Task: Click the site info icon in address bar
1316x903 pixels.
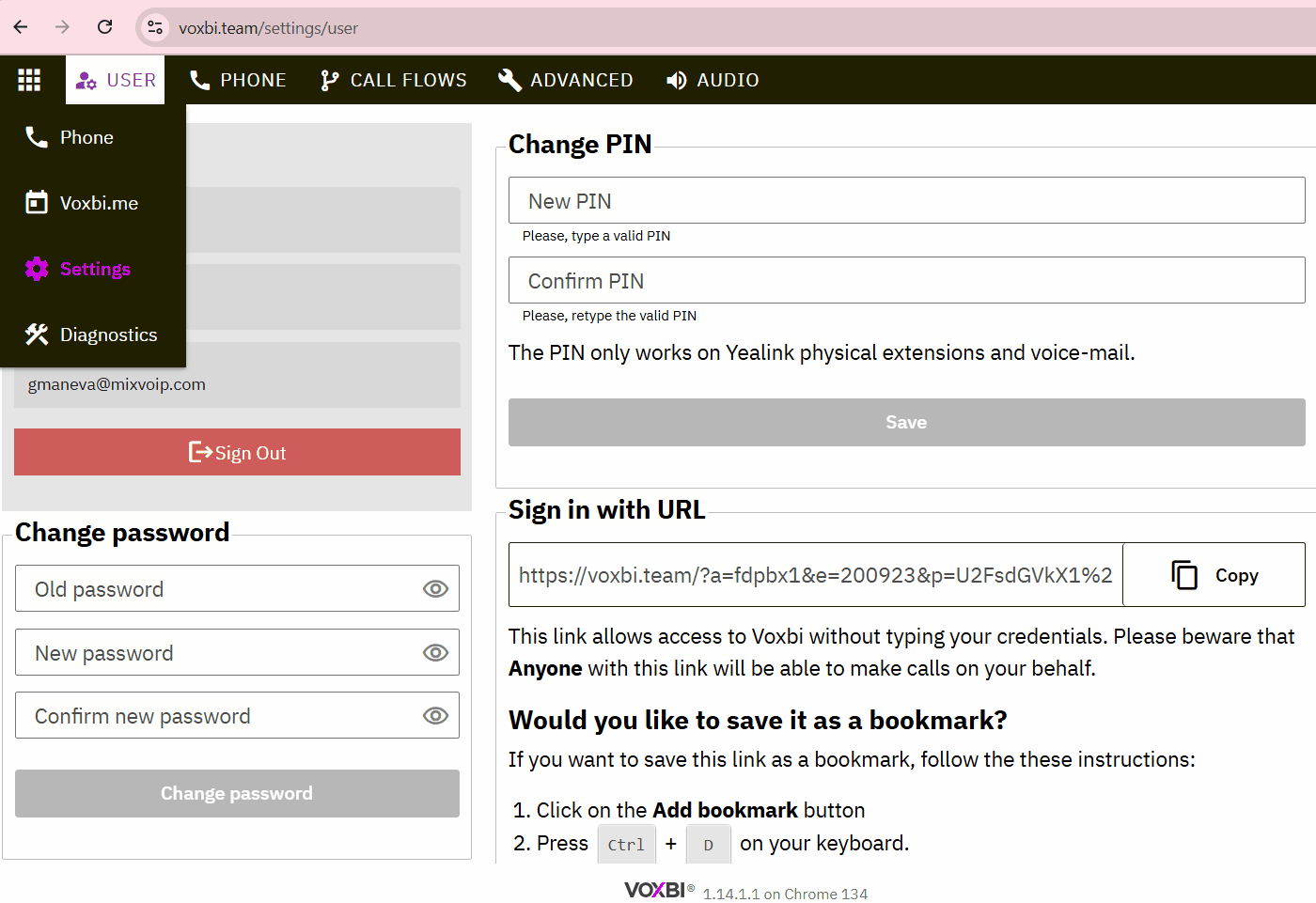Action: (x=155, y=27)
